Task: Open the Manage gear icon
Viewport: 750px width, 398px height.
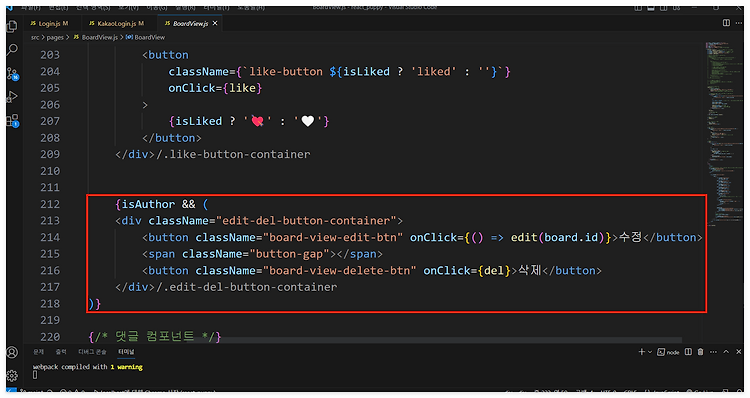Action: coord(12,376)
